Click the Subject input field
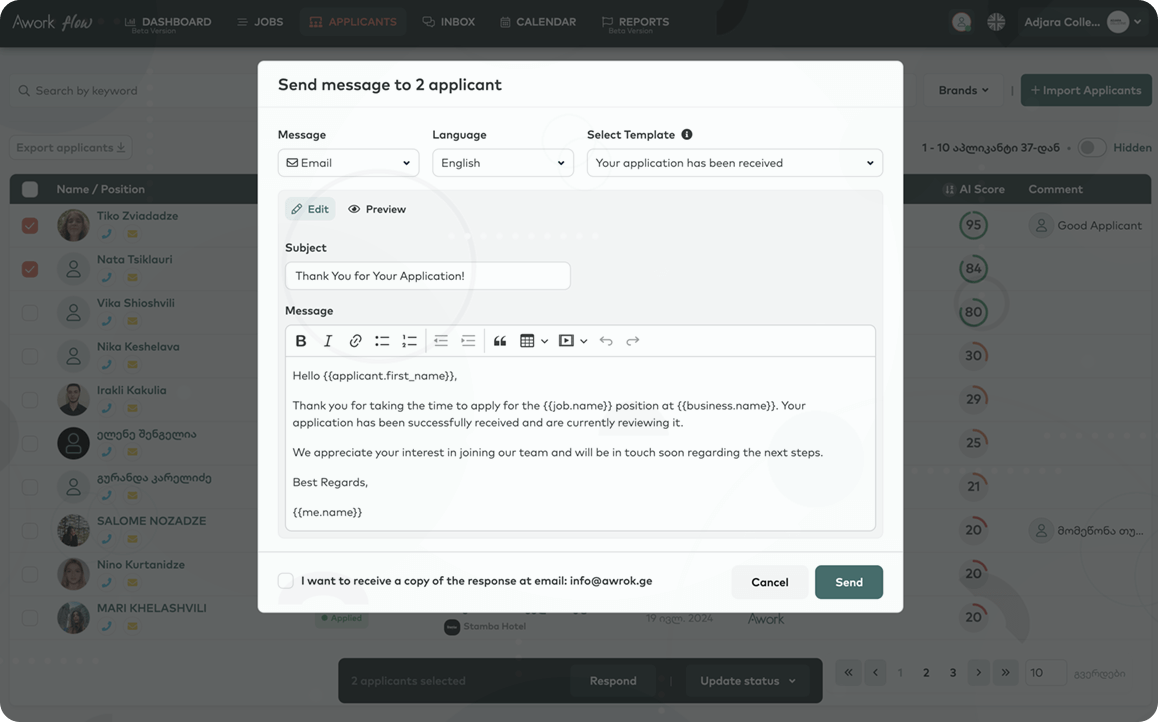This screenshot has height=722, width=1158. click(427, 276)
